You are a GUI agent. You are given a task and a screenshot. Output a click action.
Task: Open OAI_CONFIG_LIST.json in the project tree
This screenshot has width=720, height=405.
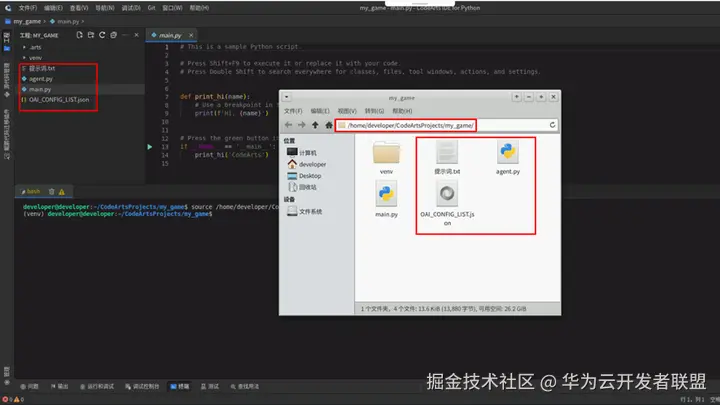(x=59, y=100)
